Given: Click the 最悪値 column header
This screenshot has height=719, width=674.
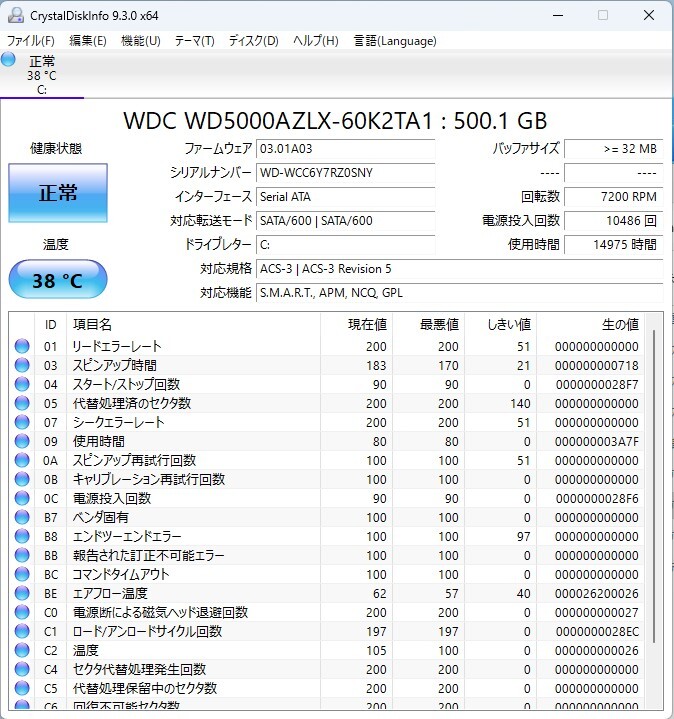Looking at the screenshot, I should tap(428, 325).
